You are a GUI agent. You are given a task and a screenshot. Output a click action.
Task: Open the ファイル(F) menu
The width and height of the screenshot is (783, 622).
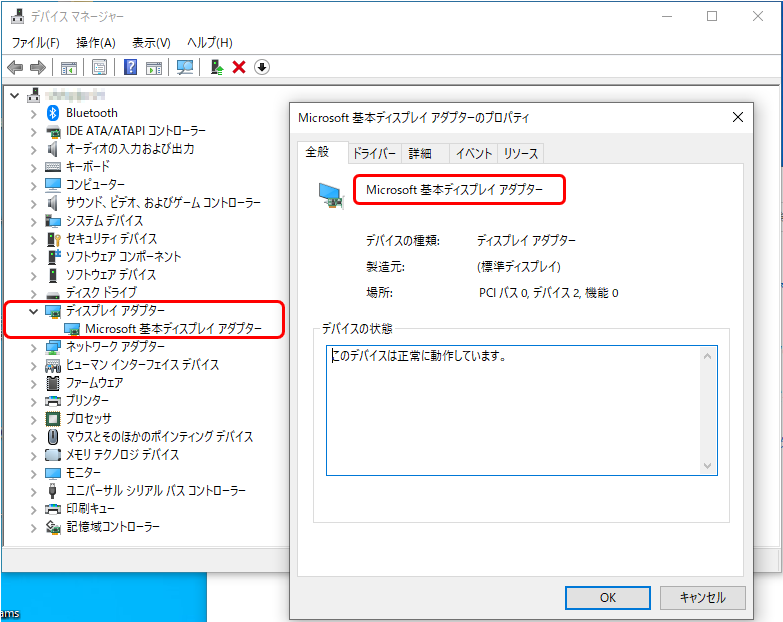pyautogui.click(x=35, y=43)
